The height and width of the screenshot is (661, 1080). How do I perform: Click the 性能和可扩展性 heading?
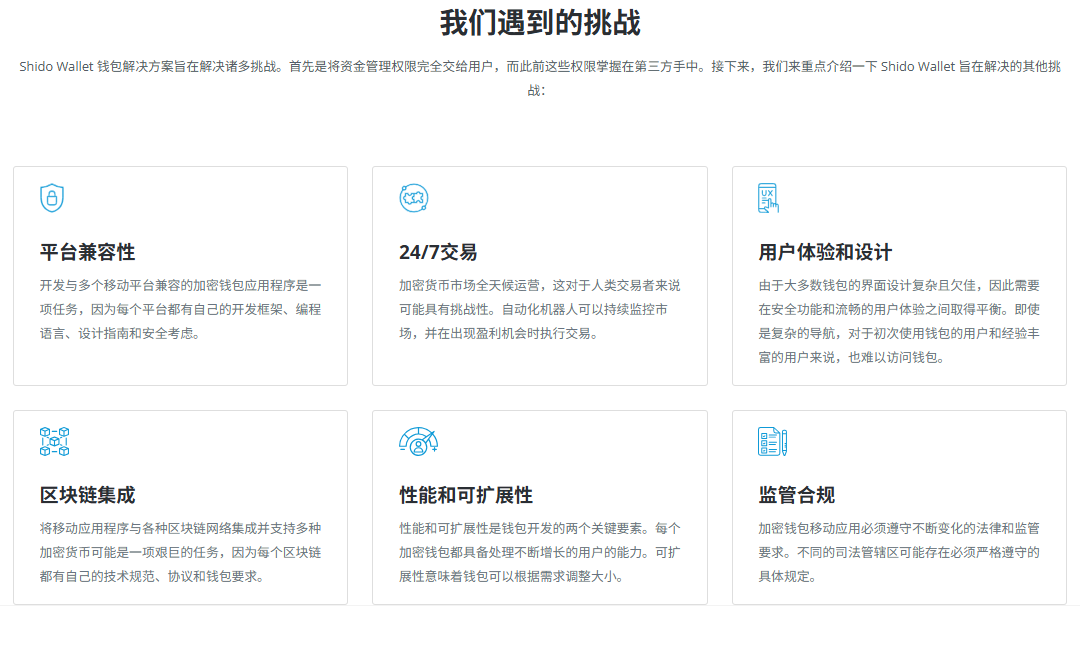click(x=466, y=495)
